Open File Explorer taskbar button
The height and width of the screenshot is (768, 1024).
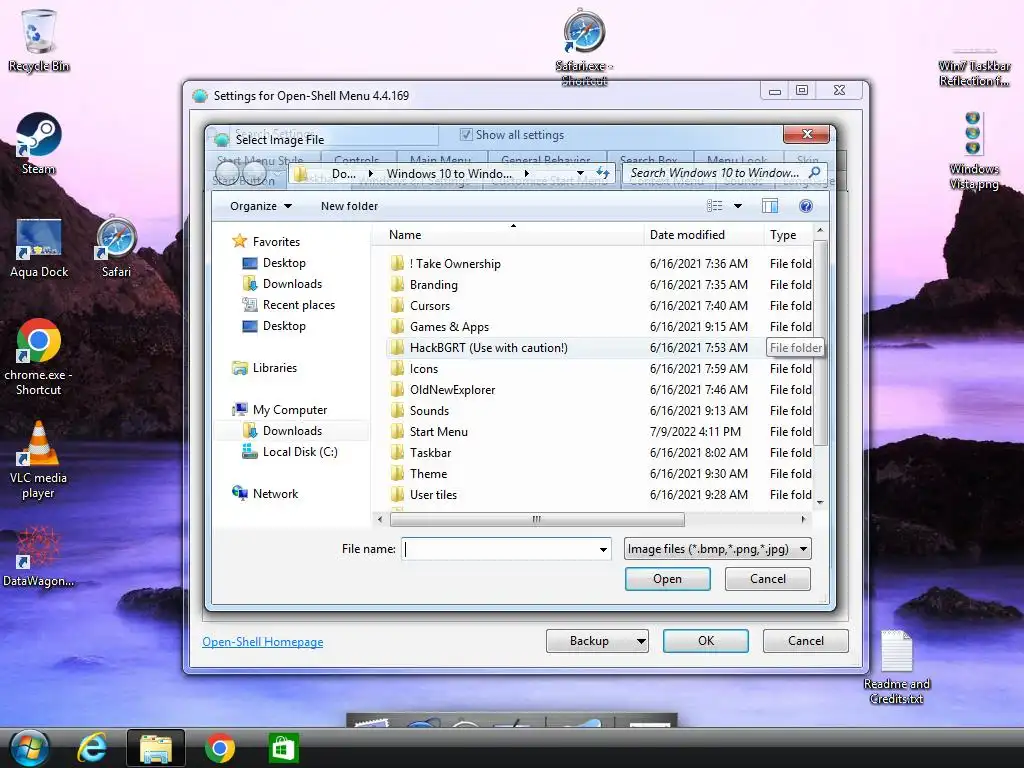155,748
